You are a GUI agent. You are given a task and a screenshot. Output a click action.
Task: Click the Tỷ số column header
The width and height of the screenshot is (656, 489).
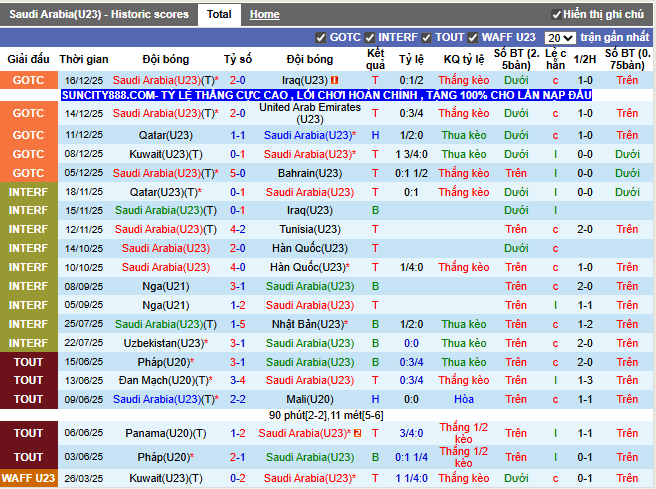click(x=237, y=59)
